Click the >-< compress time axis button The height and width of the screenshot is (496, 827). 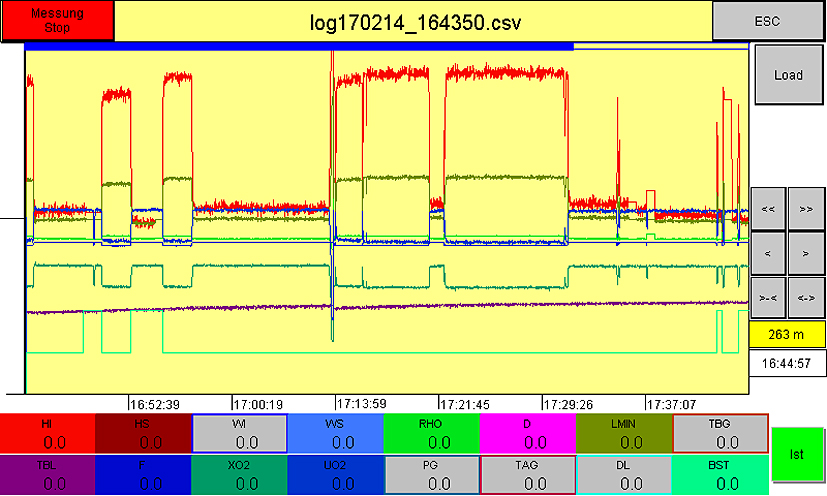[768, 298]
